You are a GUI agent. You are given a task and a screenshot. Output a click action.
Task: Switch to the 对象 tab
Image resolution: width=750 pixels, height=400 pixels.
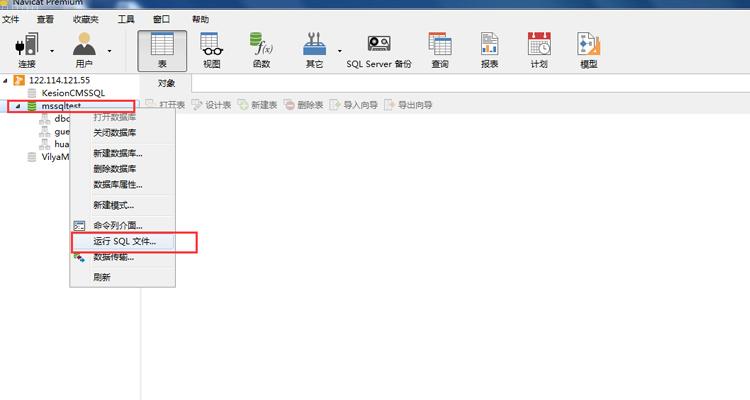(166, 83)
